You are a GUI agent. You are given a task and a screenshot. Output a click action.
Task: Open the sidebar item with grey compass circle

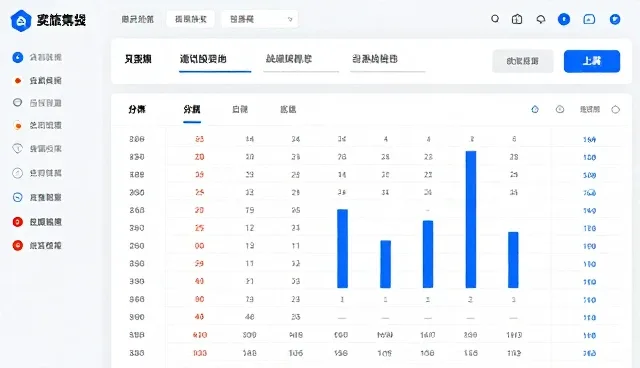pos(37,173)
